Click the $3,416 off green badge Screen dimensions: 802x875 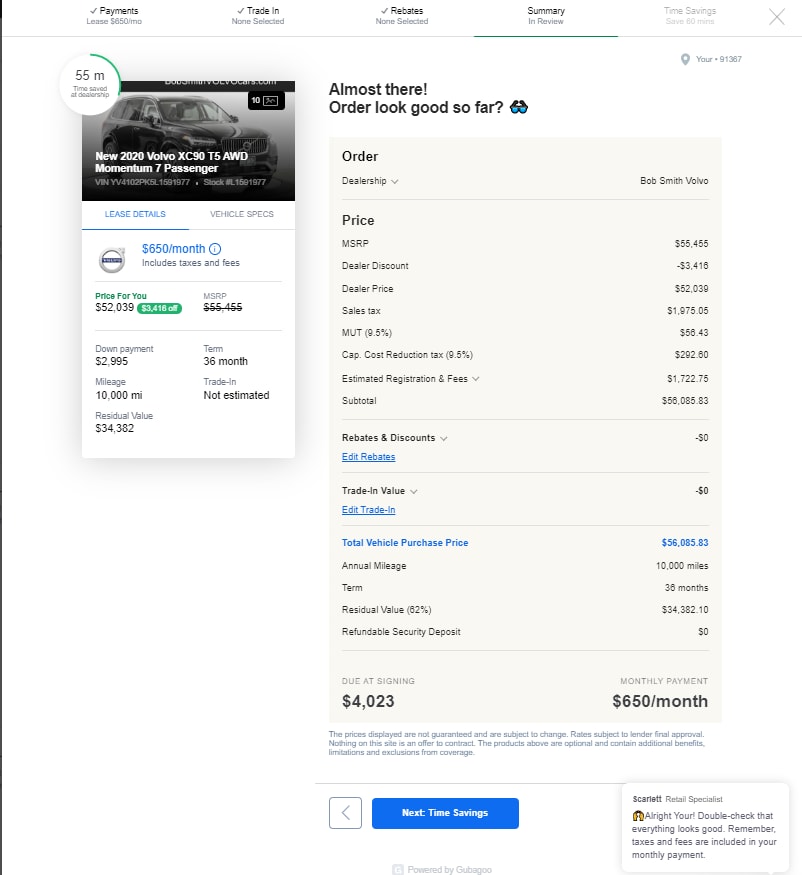160,308
